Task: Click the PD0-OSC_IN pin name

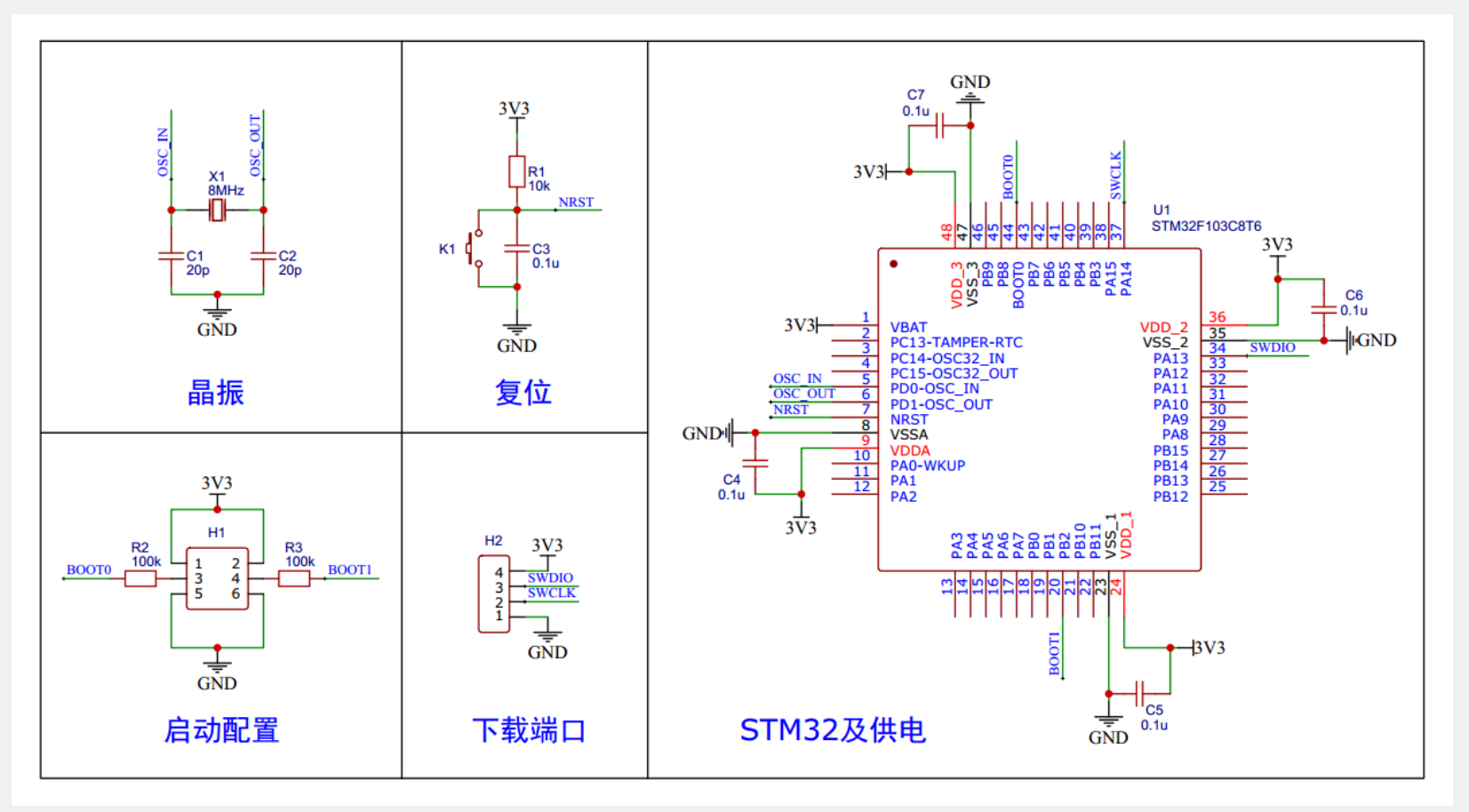Action: 935,389
